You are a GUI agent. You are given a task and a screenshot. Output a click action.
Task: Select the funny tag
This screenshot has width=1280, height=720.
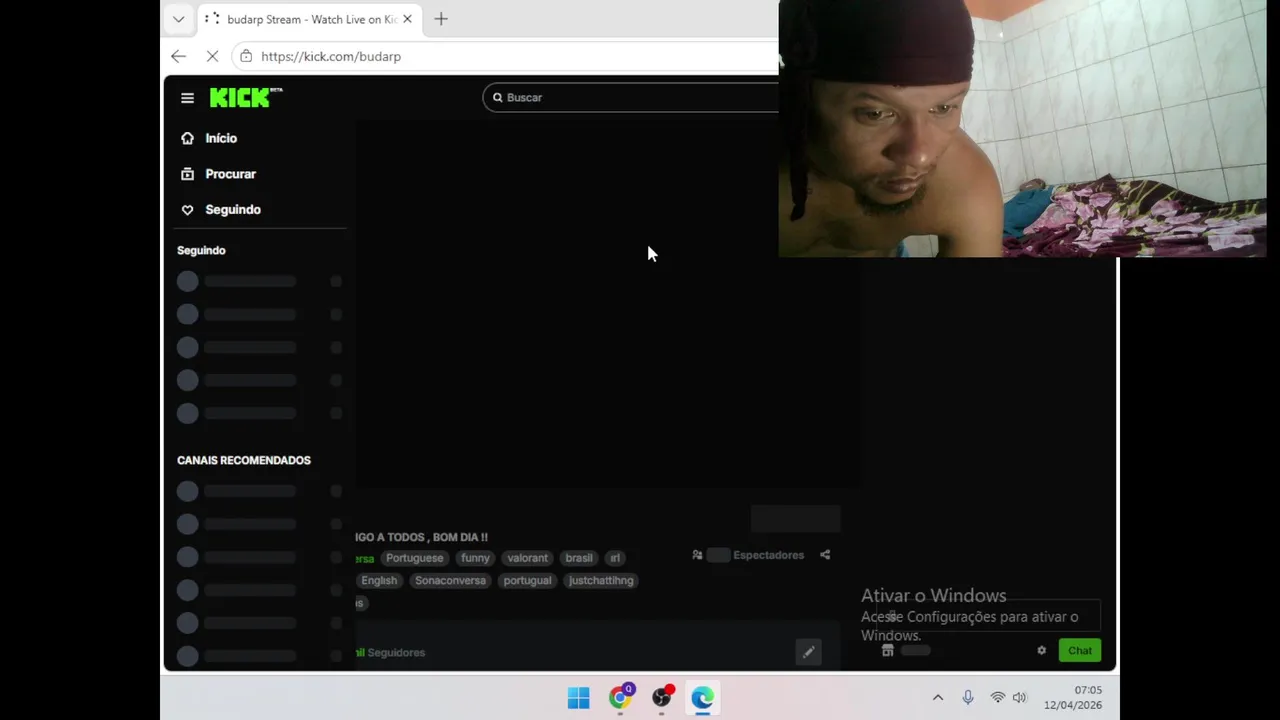pyautogui.click(x=475, y=558)
